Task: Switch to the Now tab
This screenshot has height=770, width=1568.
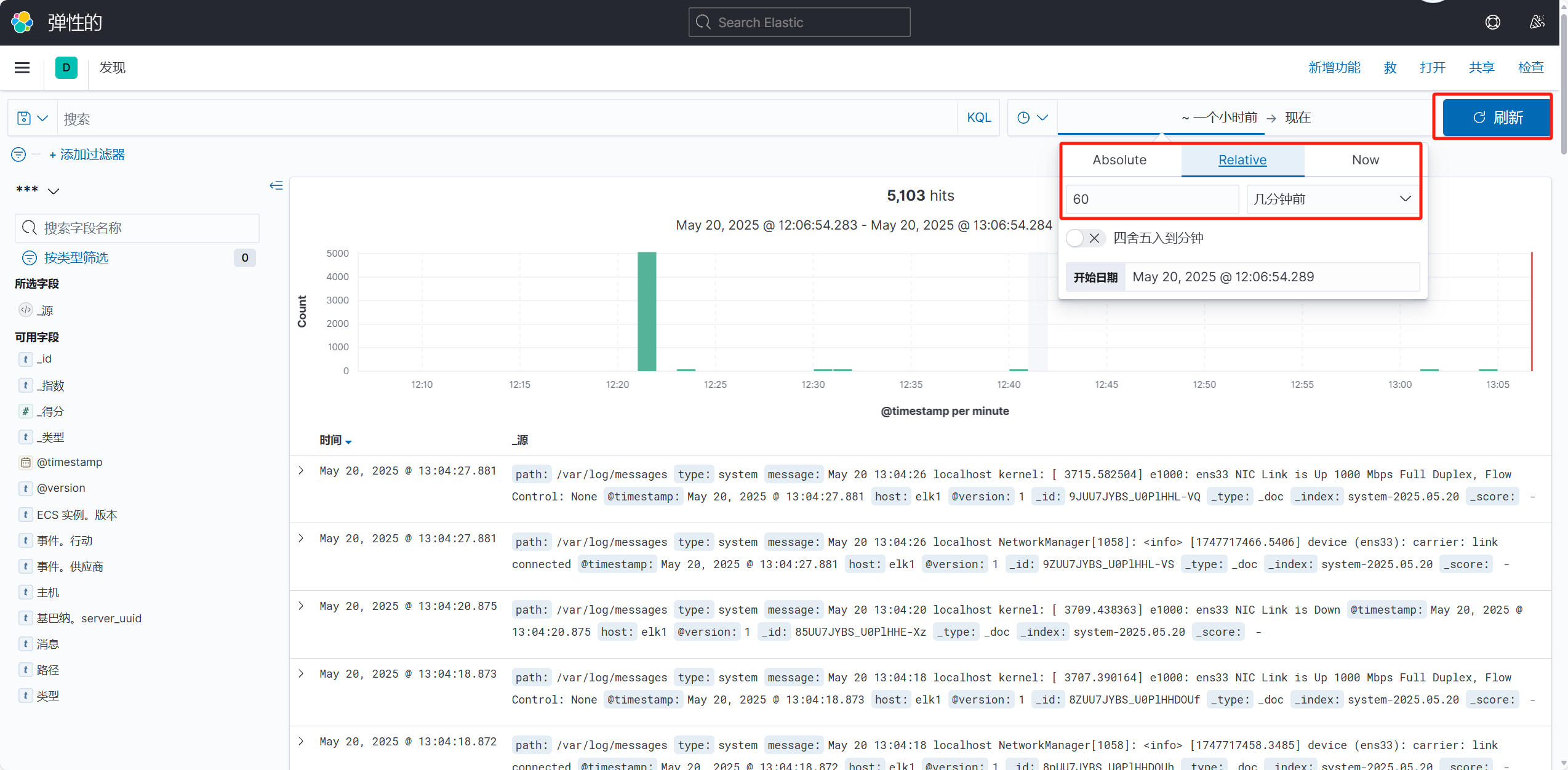Action: (1365, 160)
